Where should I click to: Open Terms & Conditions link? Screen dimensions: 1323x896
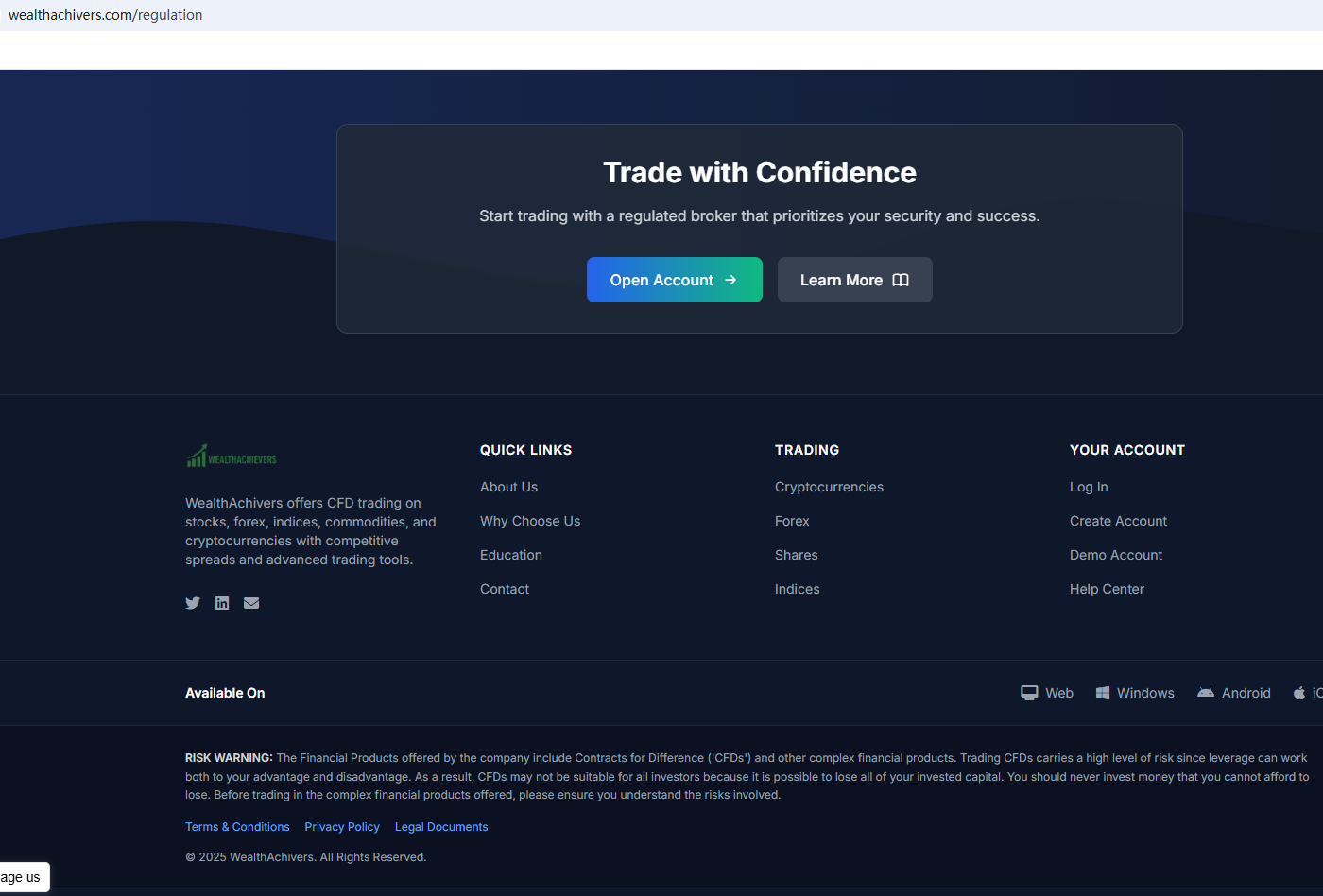(x=237, y=827)
